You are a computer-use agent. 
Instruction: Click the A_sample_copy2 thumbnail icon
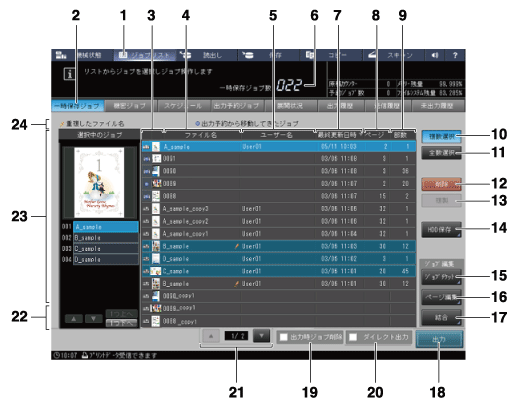tap(156, 221)
